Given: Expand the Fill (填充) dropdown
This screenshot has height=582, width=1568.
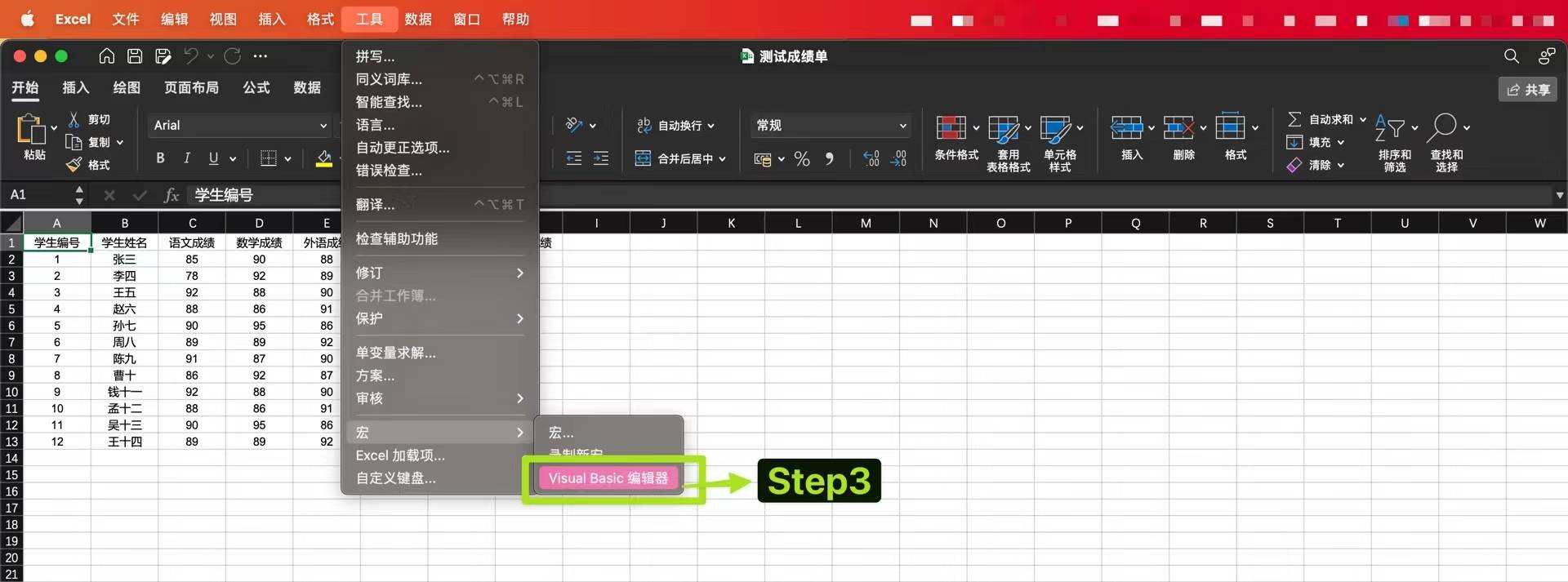Looking at the screenshot, I should (1340, 142).
